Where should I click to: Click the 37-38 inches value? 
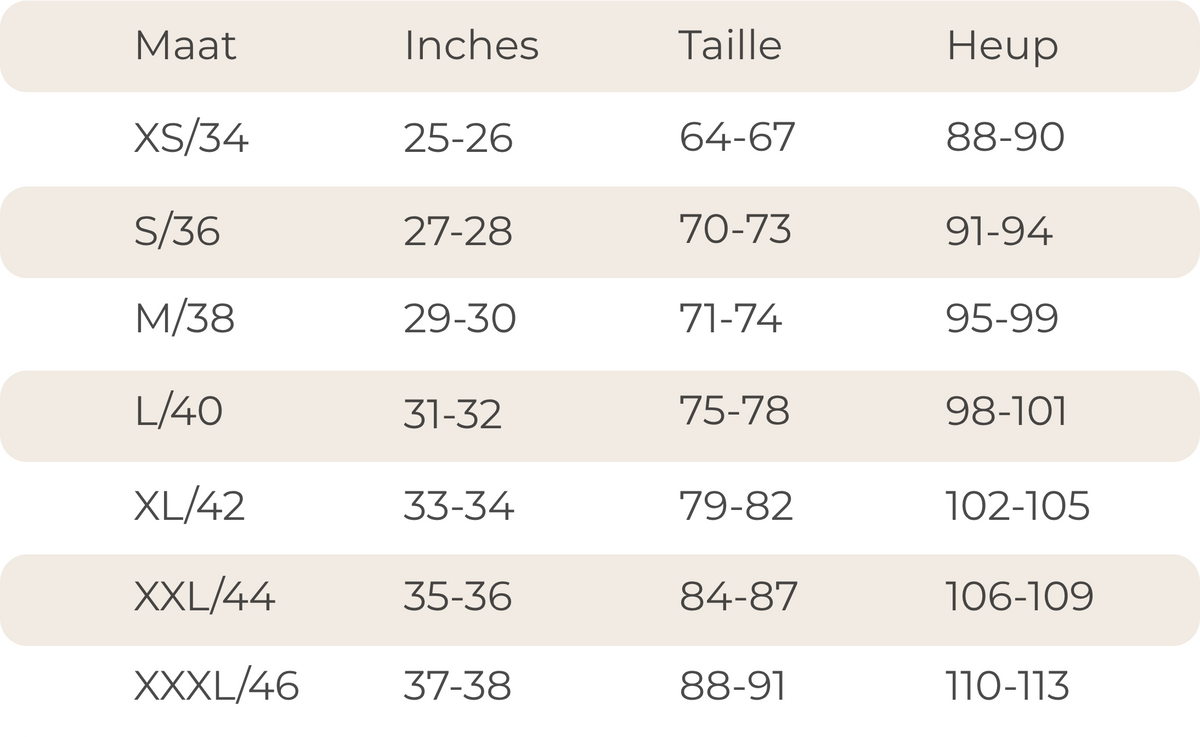click(x=457, y=686)
